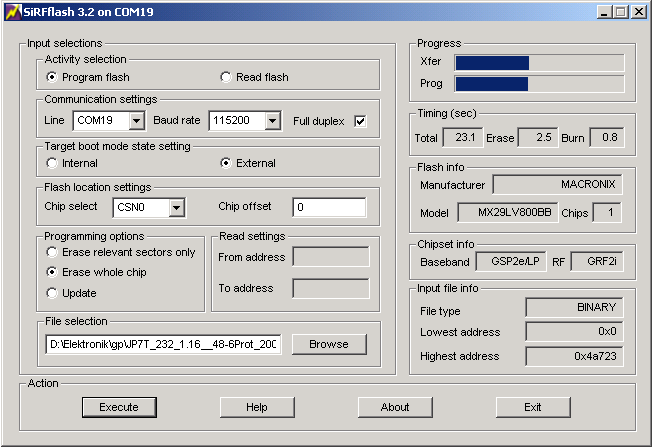The height and width of the screenshot is (447, 652).
Task: Click the Exit button
Action: click(533, 407)
